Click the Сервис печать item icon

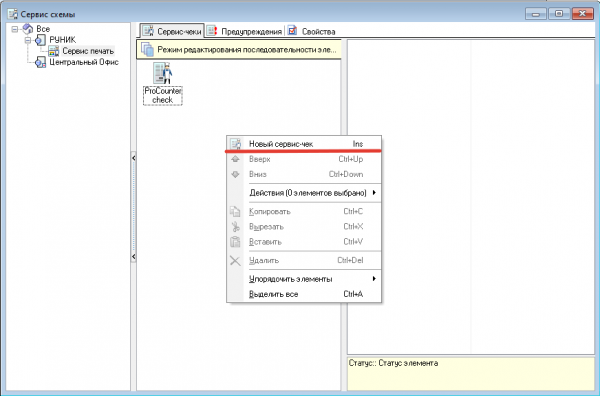coord(54,51)
